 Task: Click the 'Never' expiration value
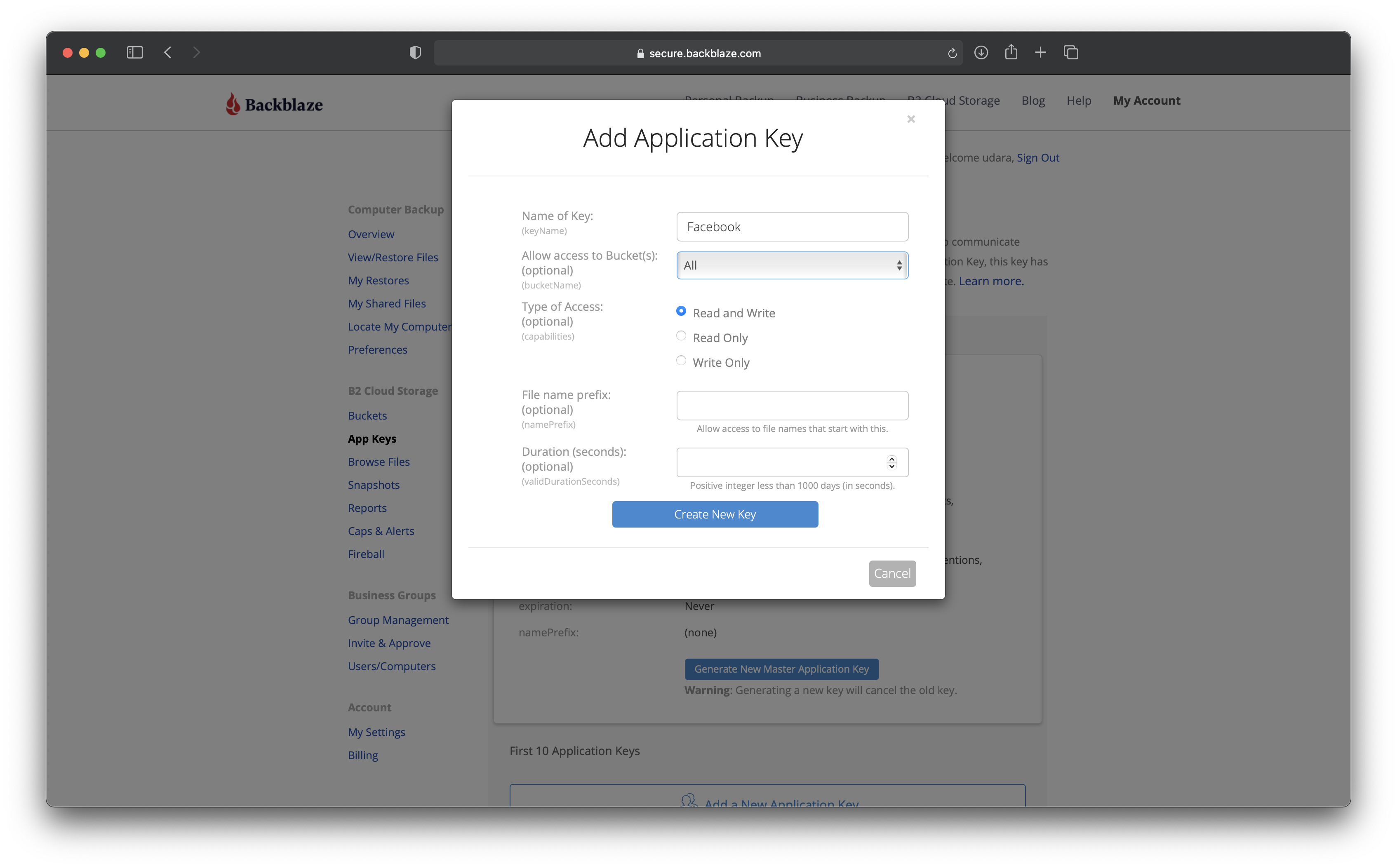[x=699, y=605]
